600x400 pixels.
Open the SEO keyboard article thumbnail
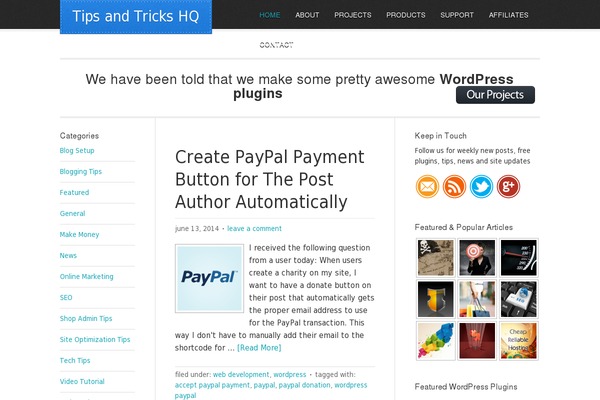click(519, 299)
